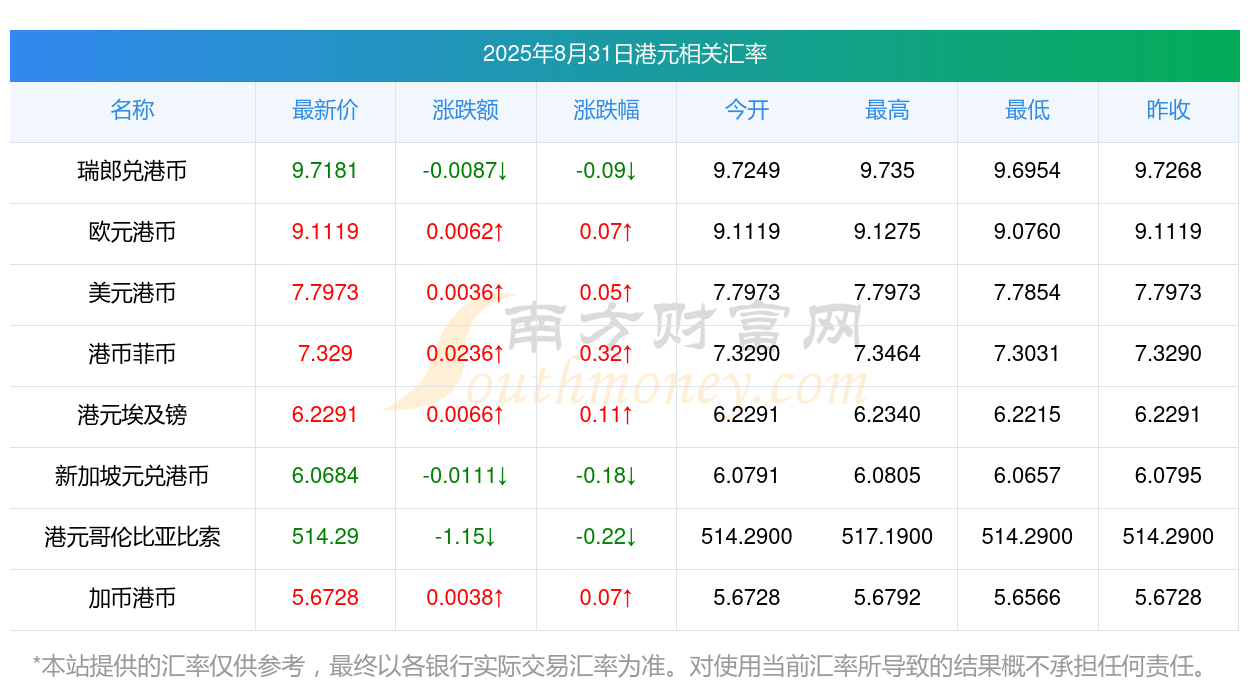Click high value 7.3464

[887, 354]
